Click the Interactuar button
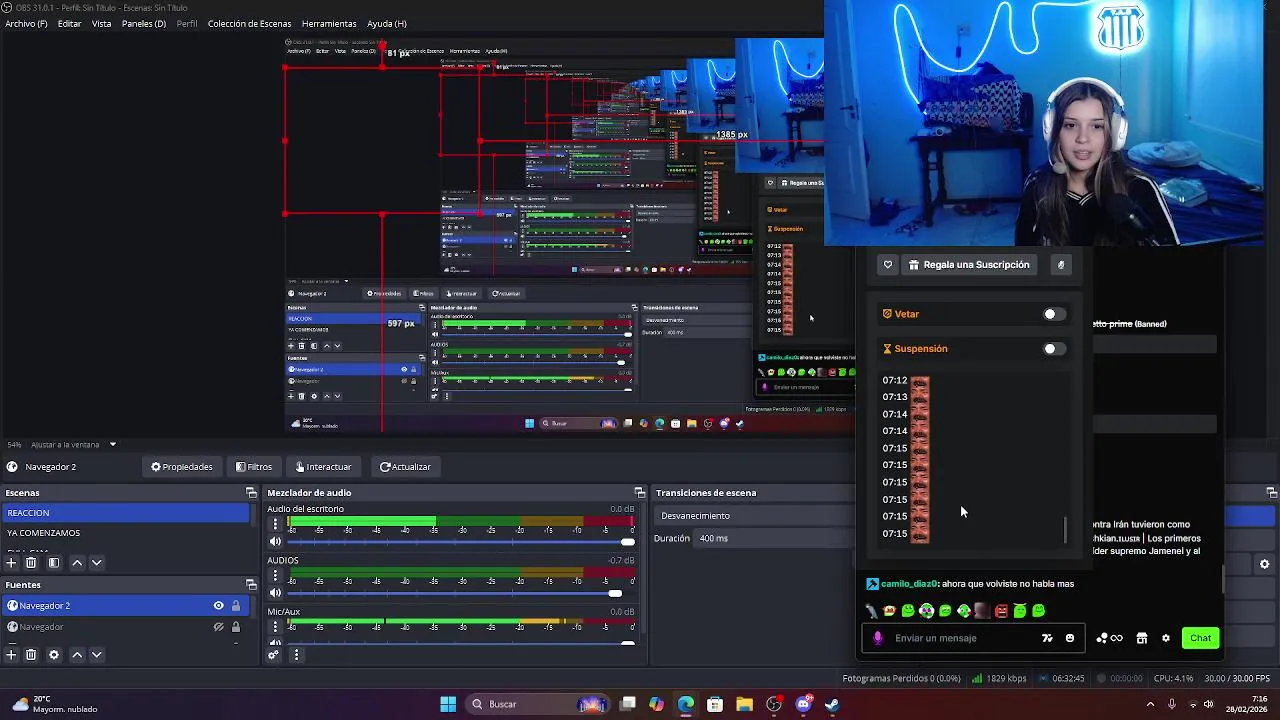1280x720 pixels. click(x=323, y=467)
